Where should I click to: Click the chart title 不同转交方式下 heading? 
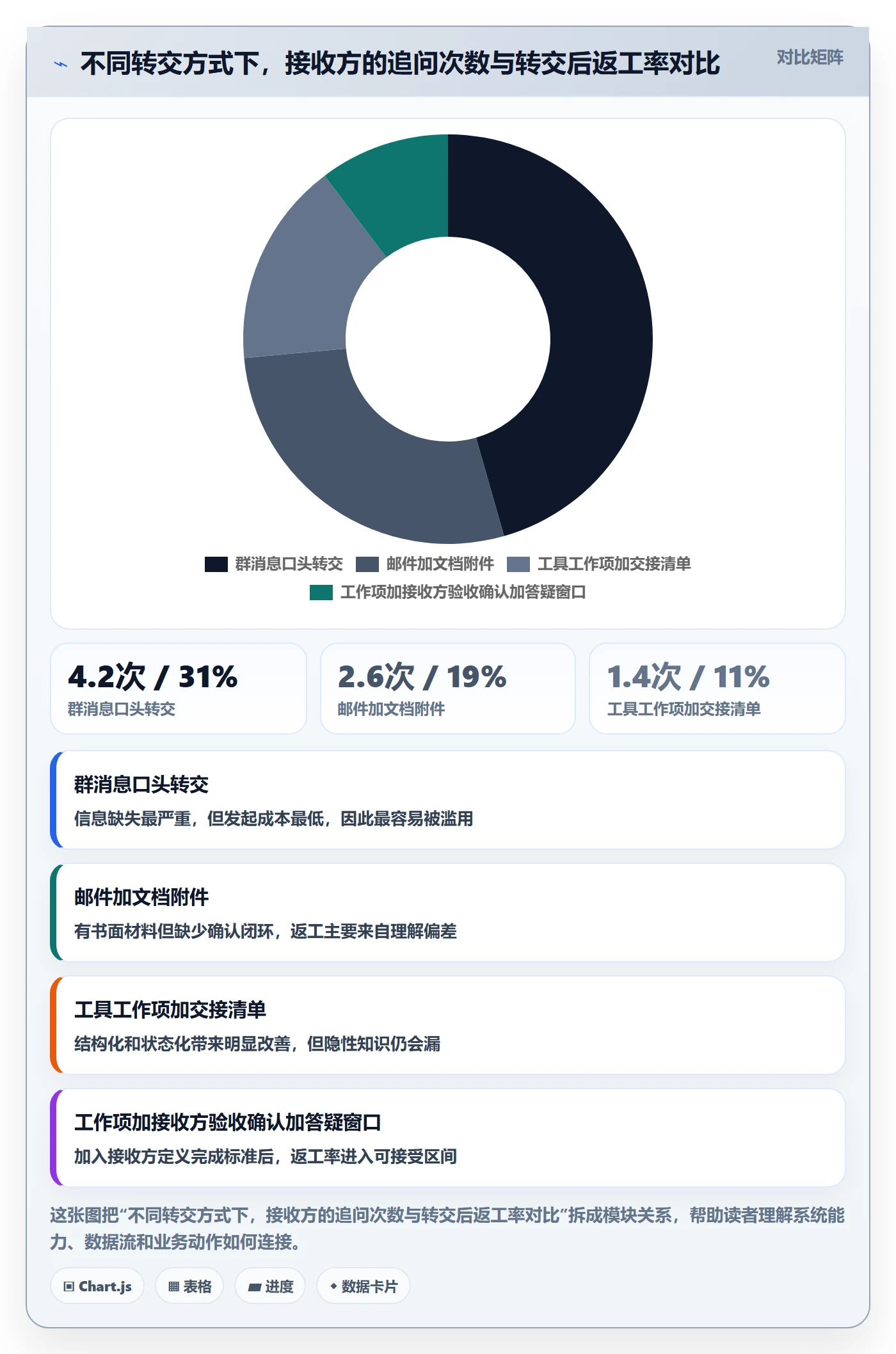[401, 64]
